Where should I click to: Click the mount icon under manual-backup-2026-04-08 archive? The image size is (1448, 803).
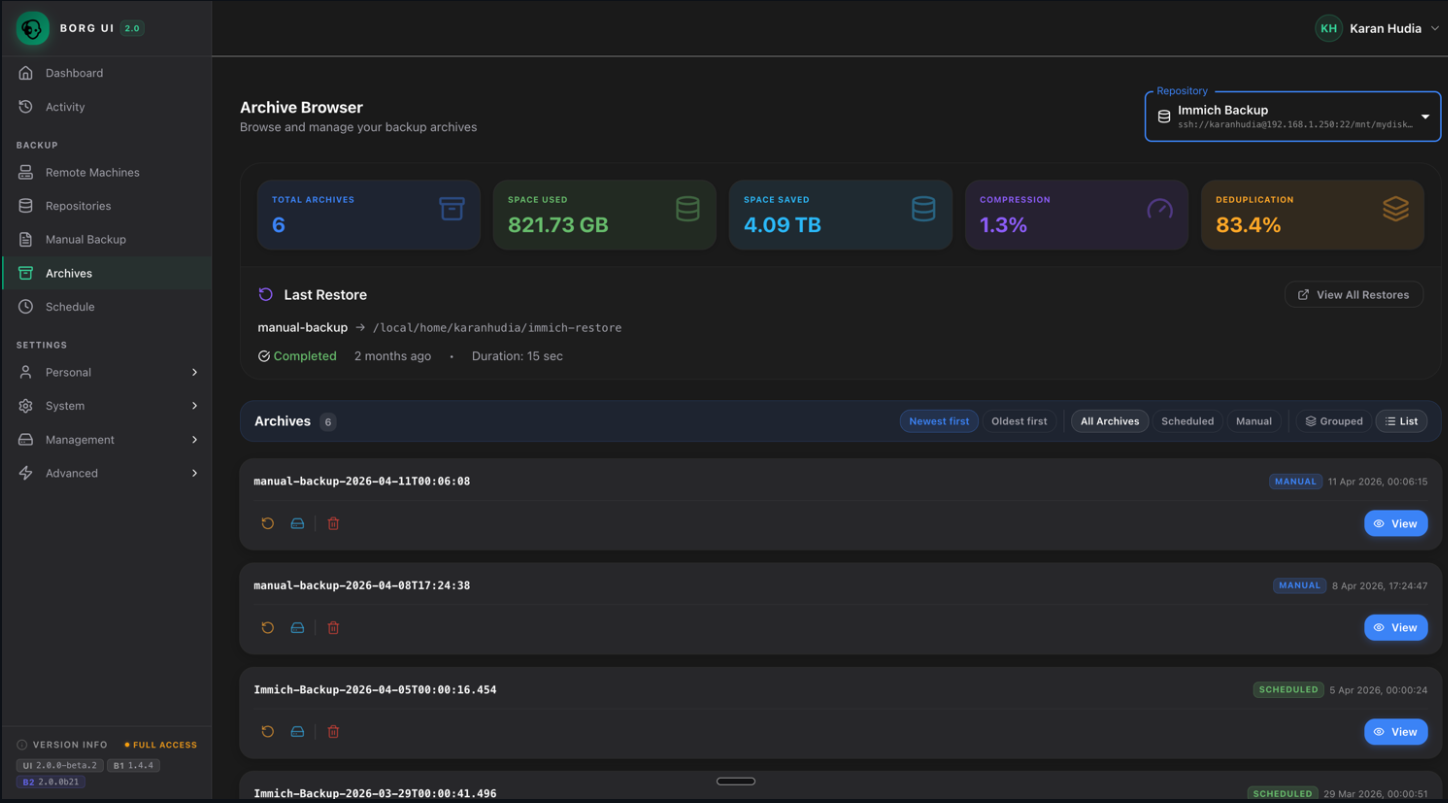pos(297,627)
